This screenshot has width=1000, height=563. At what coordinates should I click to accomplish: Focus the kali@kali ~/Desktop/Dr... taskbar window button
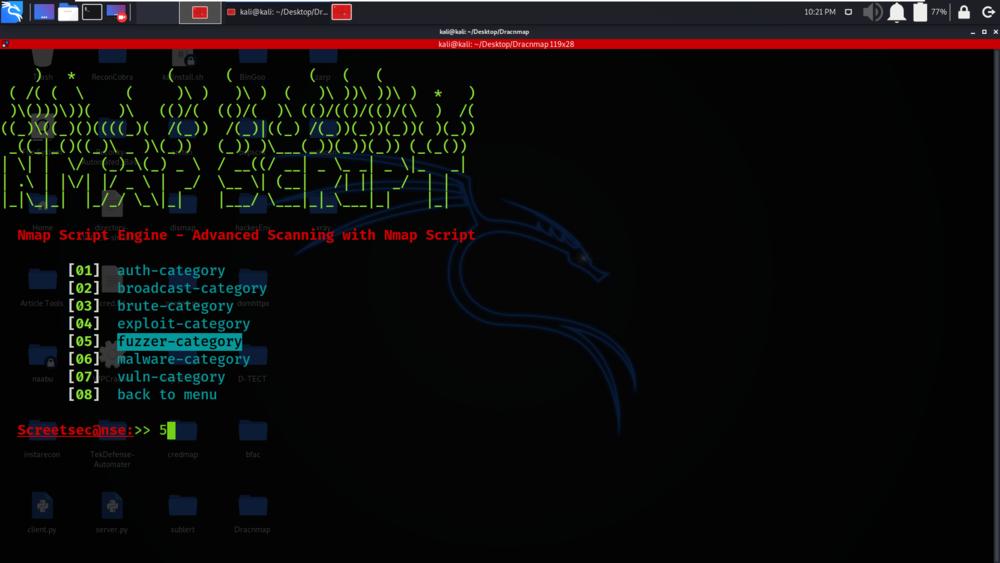tap(277, 12)
